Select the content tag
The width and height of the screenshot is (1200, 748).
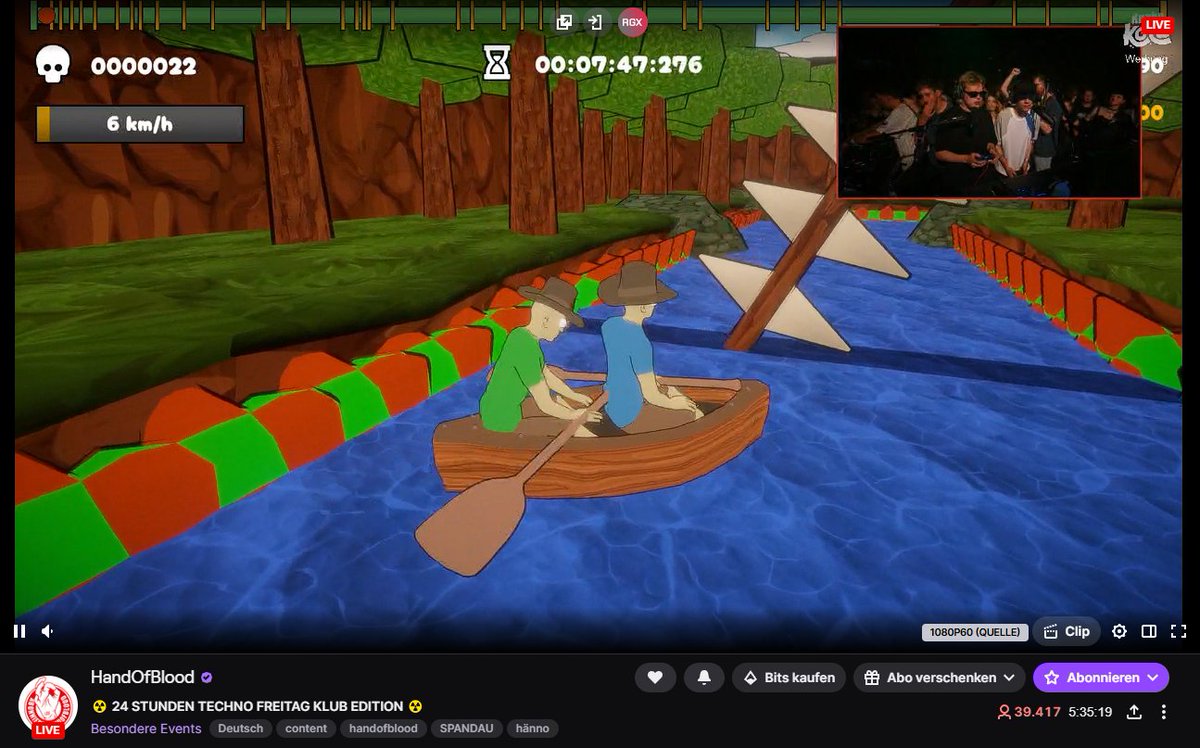pyautogui.click(x=306, y=728)
